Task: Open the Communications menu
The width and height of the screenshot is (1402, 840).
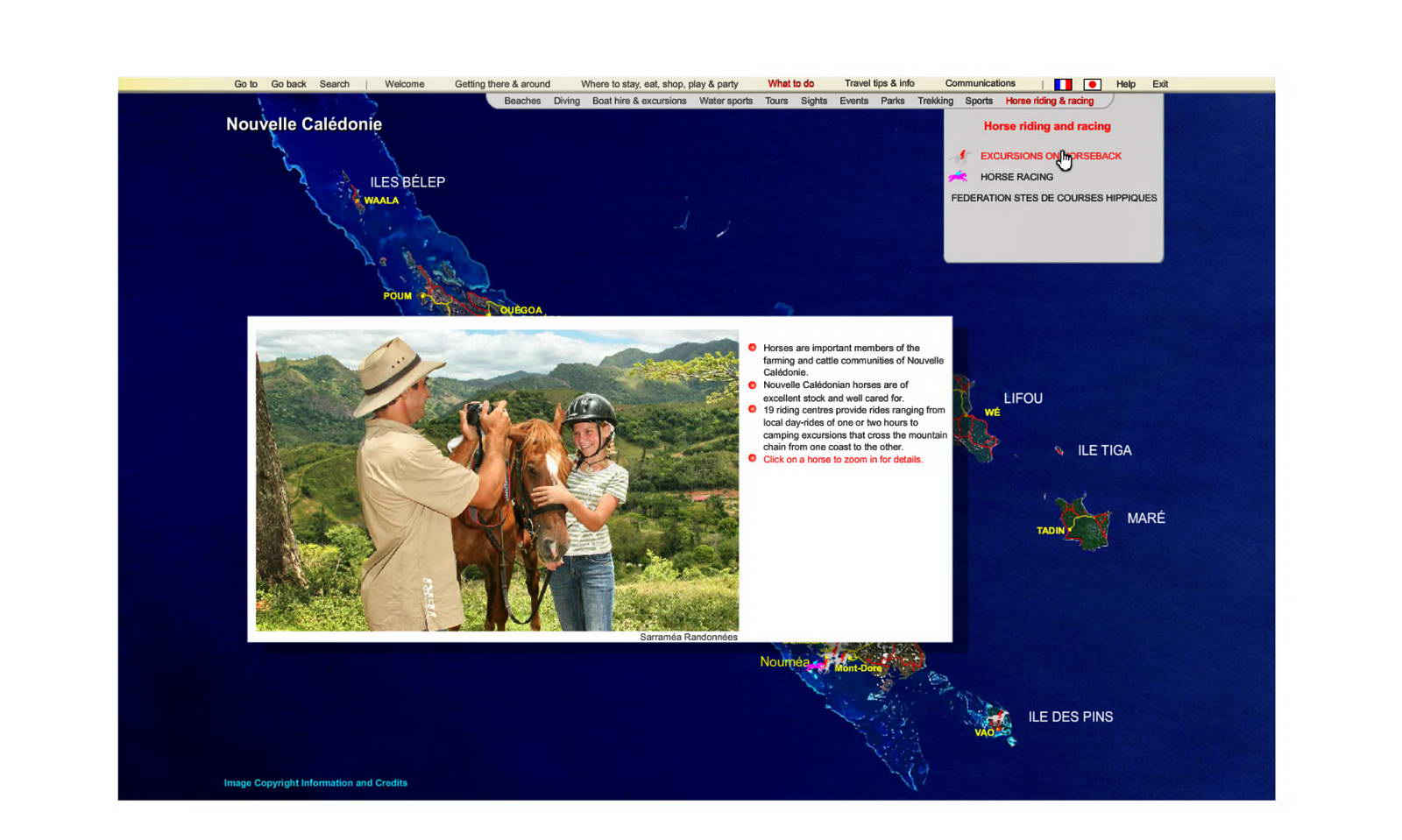Action: click(980, 83)
